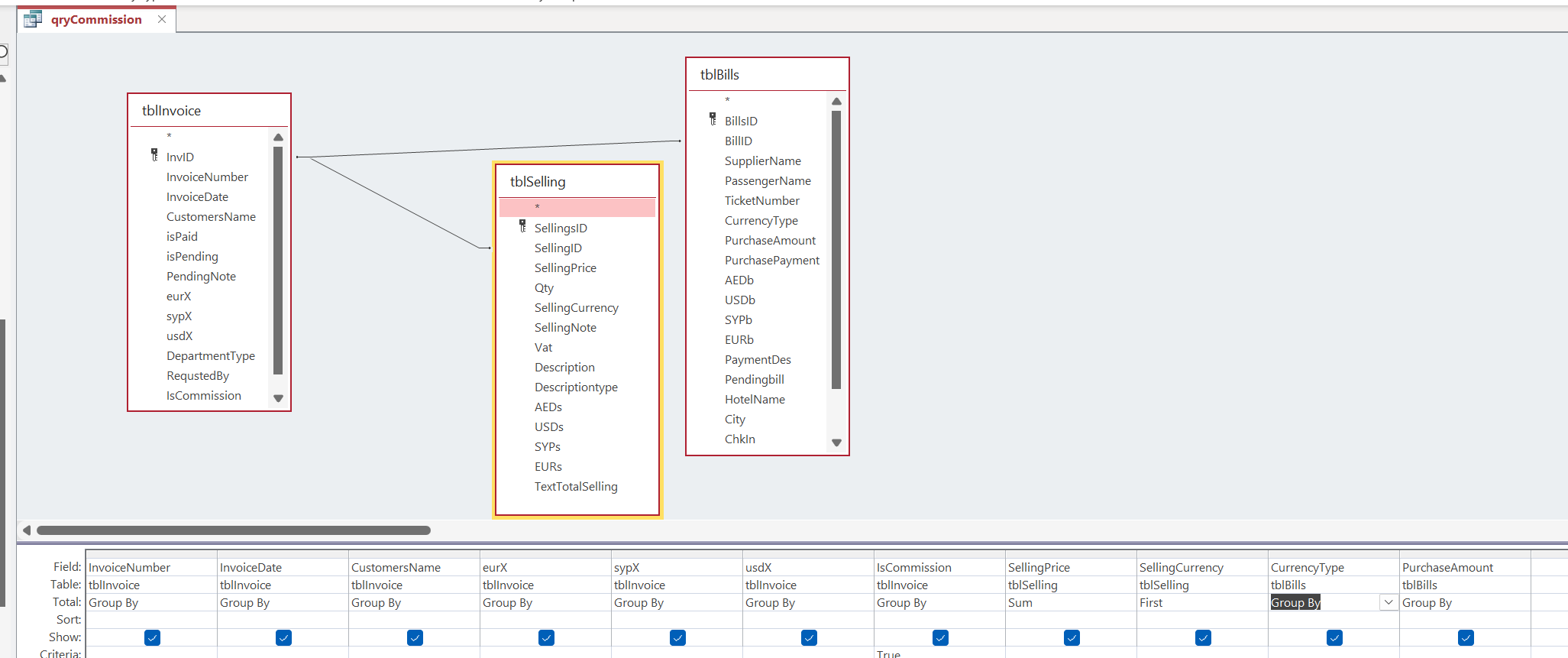Viewport: 1568px width, 658px height.
Task: Select DepartmentType field in tblInvoice list
Action: [x=211, y=355]
